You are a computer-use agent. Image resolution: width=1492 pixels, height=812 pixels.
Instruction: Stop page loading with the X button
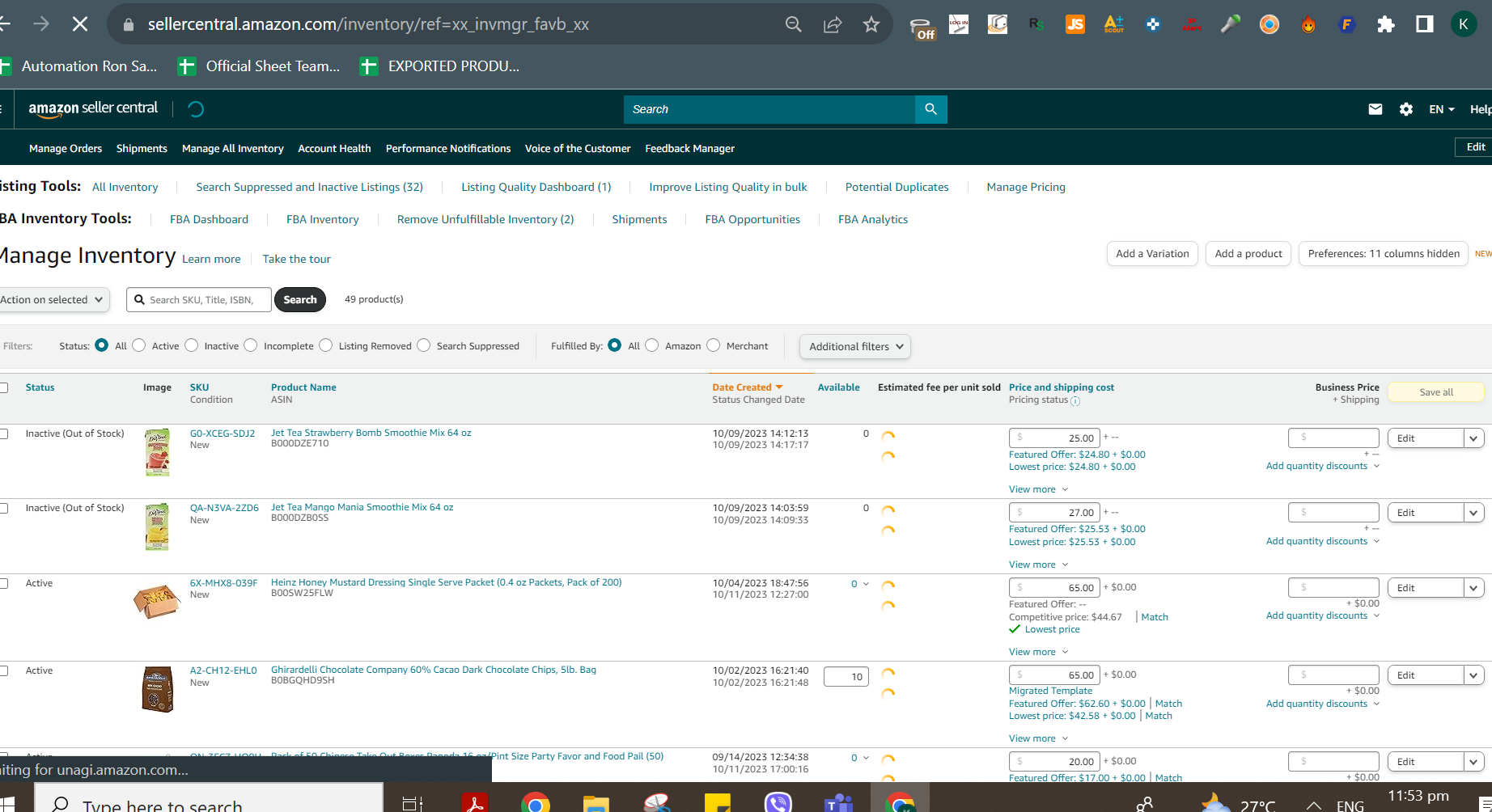pyautogui.click(x=80, y=24)
